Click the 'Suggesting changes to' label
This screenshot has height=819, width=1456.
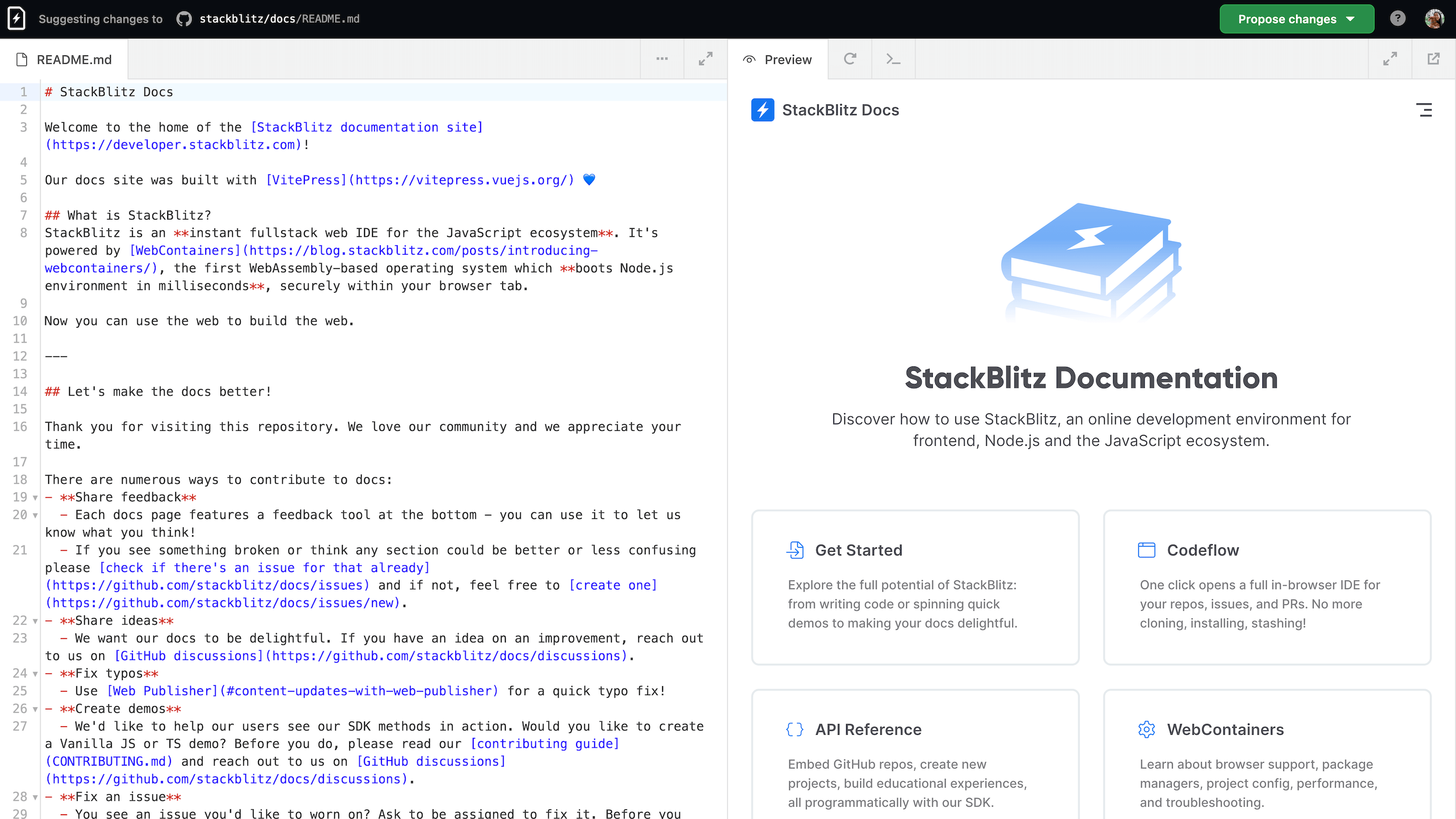(x=101, y=19)
